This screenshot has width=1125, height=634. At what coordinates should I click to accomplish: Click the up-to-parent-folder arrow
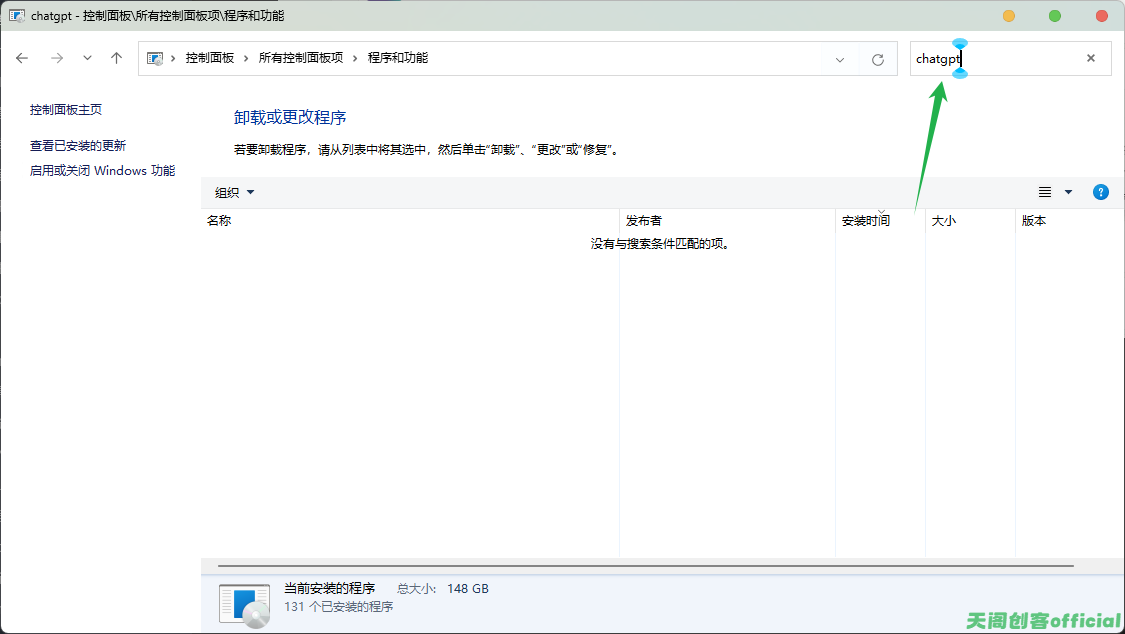point(115,58)
